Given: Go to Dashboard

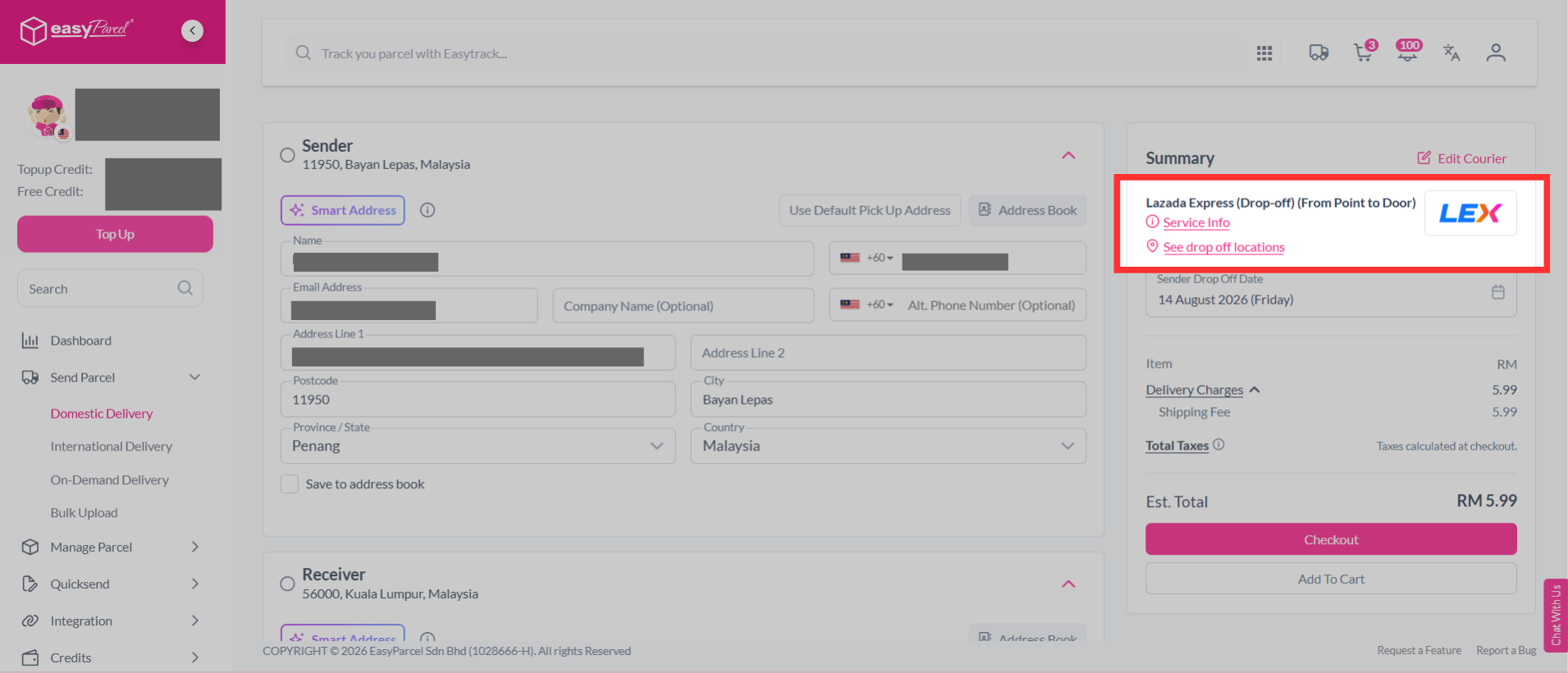Looking at the screenshot, I should (80, 341).
